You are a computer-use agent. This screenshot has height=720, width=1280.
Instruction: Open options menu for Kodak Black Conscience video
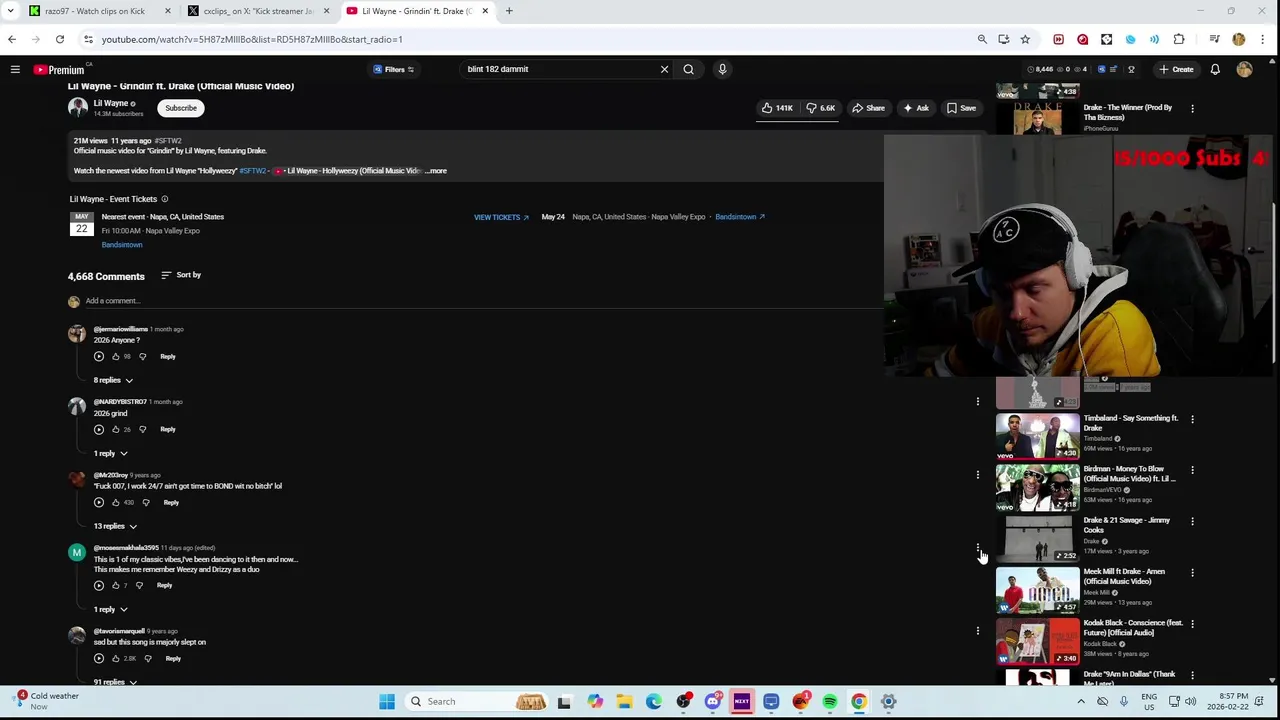1192,624
